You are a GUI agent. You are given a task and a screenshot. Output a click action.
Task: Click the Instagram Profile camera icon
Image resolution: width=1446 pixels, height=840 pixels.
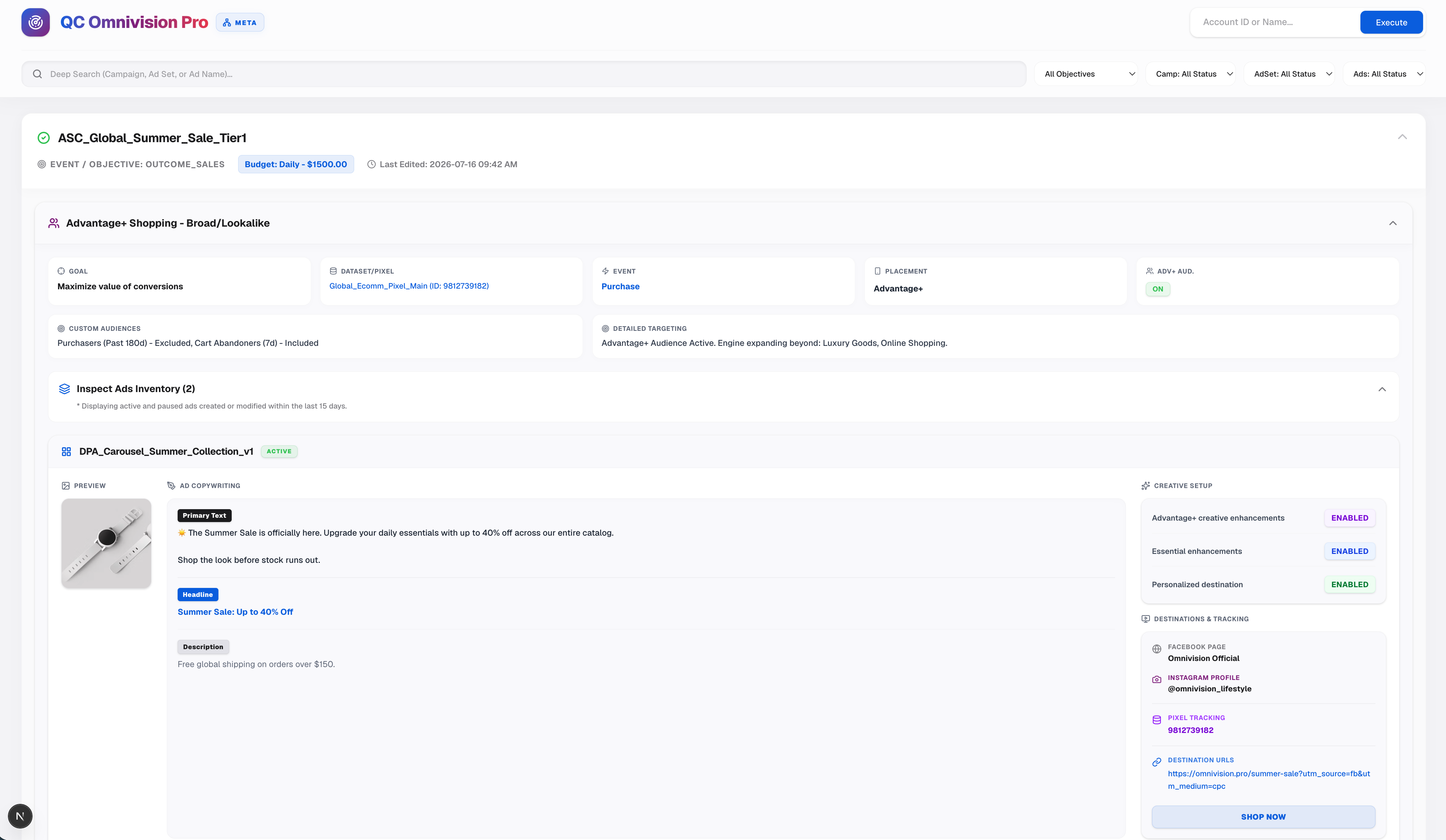click(x=1156, y=679)
